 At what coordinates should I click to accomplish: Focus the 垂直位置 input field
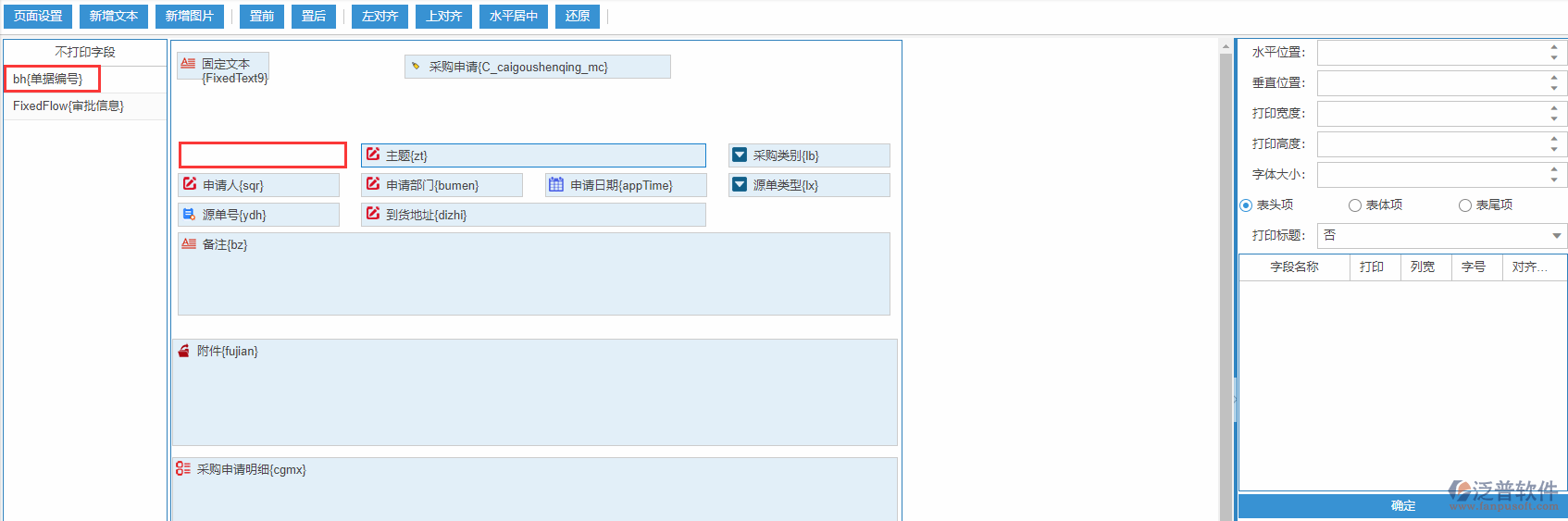[1432, 83]
